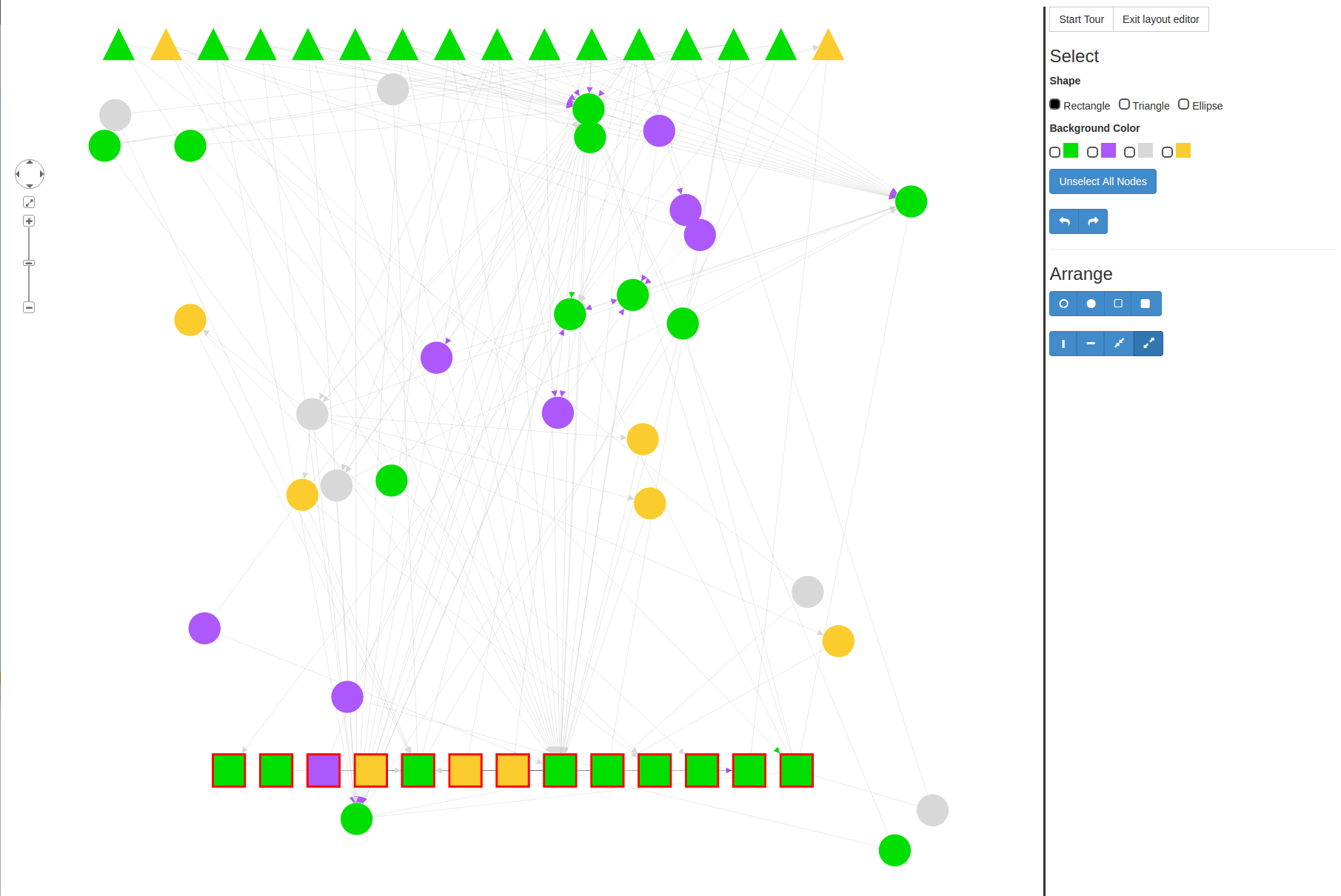Click Unselect All Nodes
Screen dimensions: 1341x896
point(1103,181)
